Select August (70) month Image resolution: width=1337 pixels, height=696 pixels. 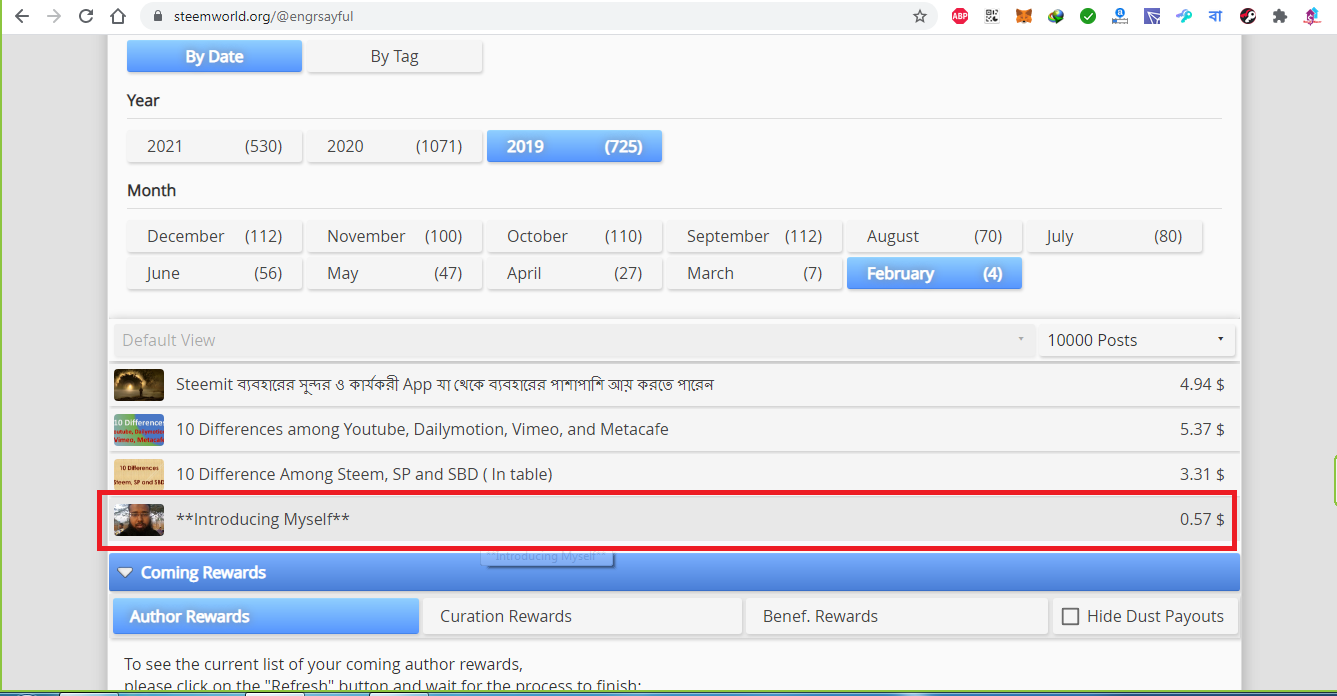[x=934, y=236]
